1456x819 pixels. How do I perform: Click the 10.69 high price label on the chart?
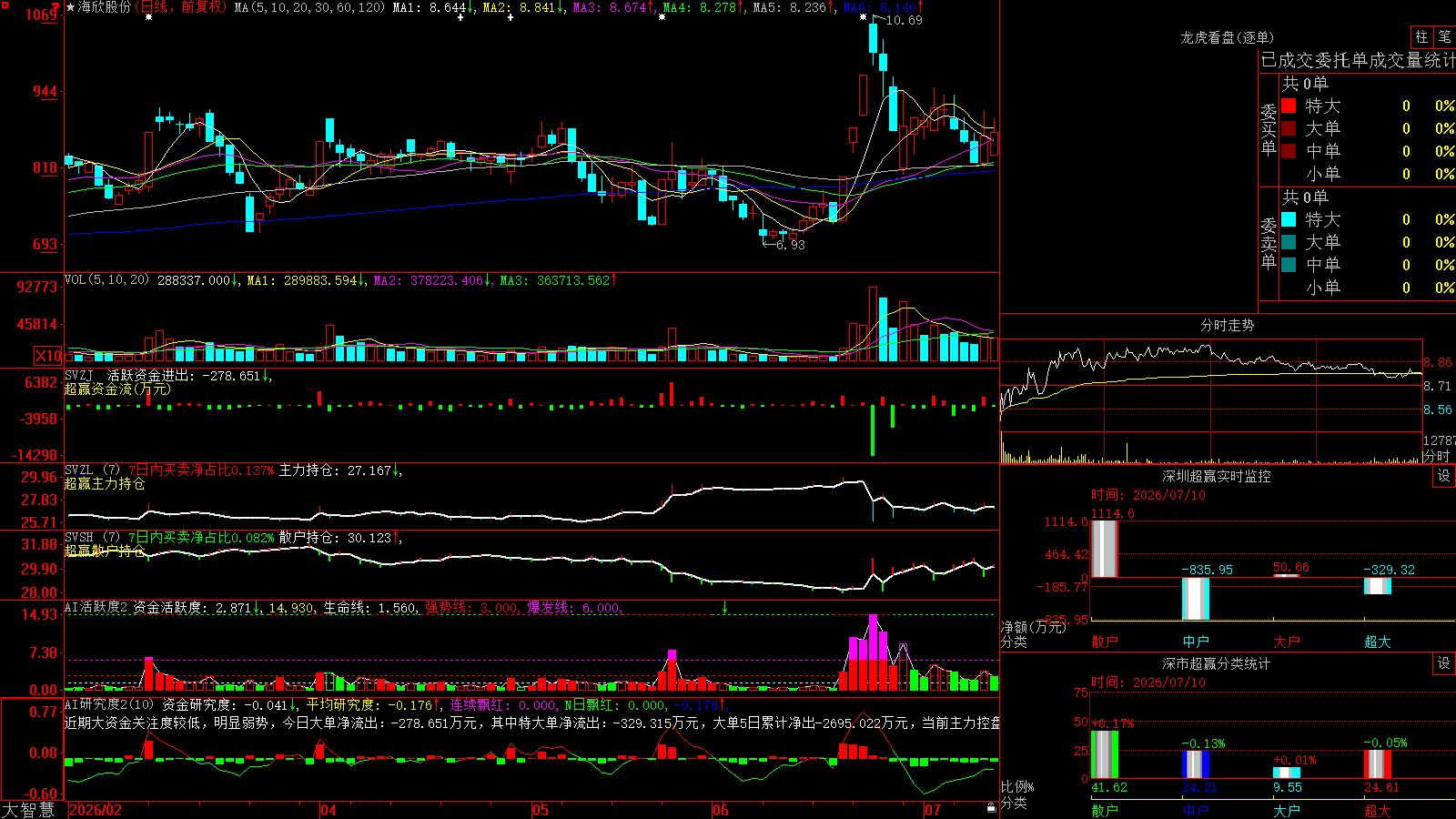coord(904,20)
